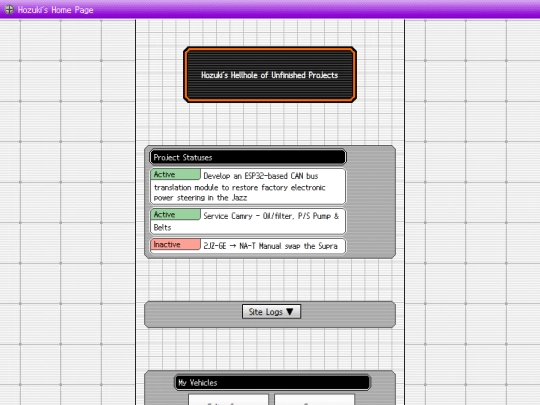Image resolution: width=540 pixels, height=405 pixels.
Task: Click the gray area right of Project Statuses list
Action: [x=371, y=201]
